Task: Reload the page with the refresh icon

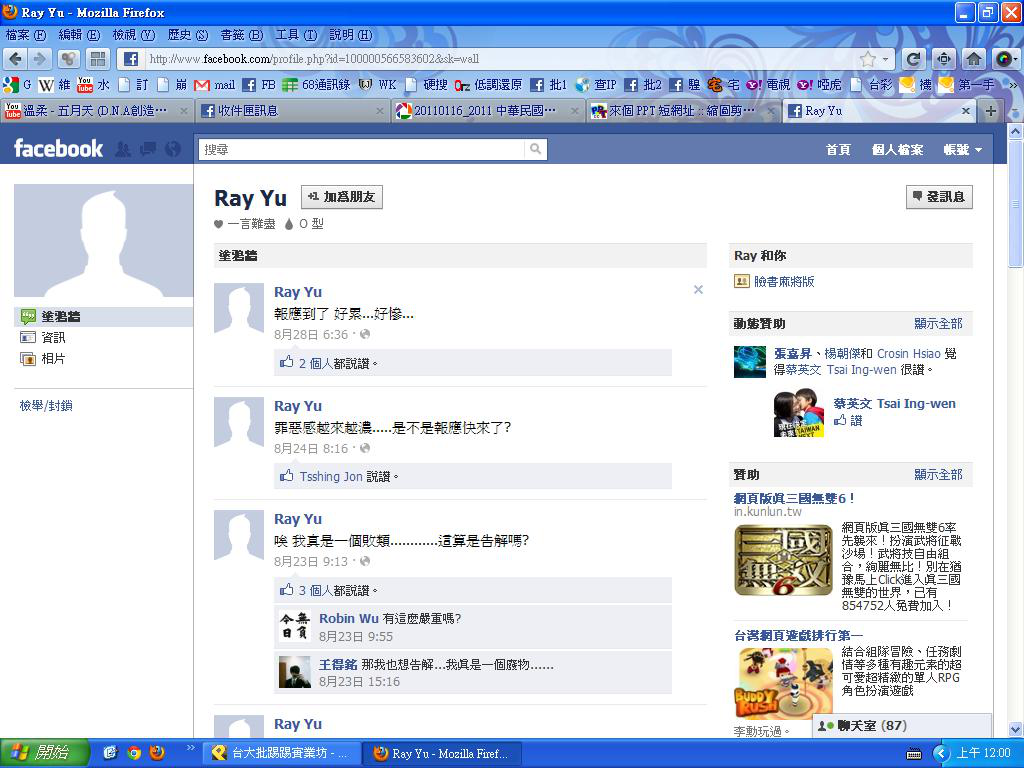Action: click(x=914, y=59)
